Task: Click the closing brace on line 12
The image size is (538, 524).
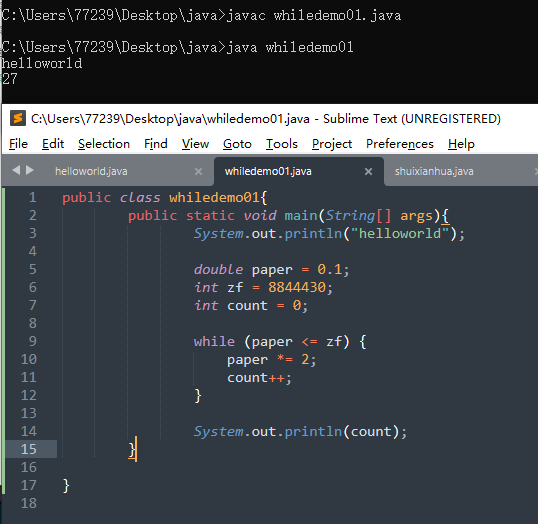Action: [198, 396]
